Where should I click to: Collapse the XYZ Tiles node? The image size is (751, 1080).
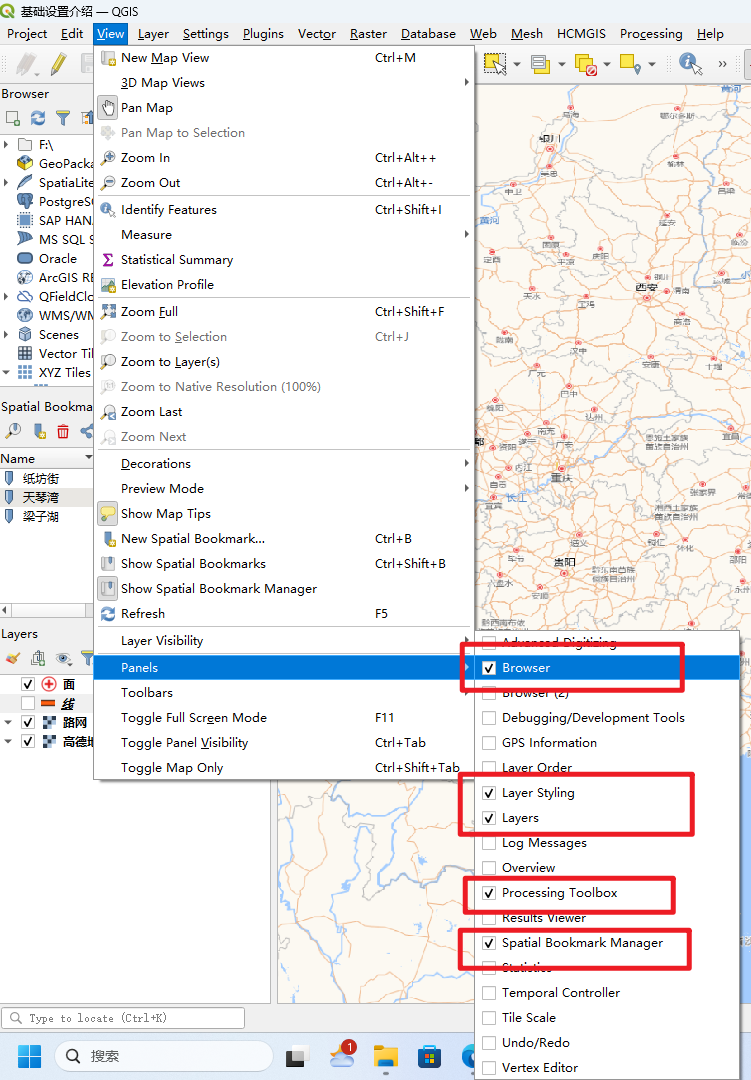6,373
